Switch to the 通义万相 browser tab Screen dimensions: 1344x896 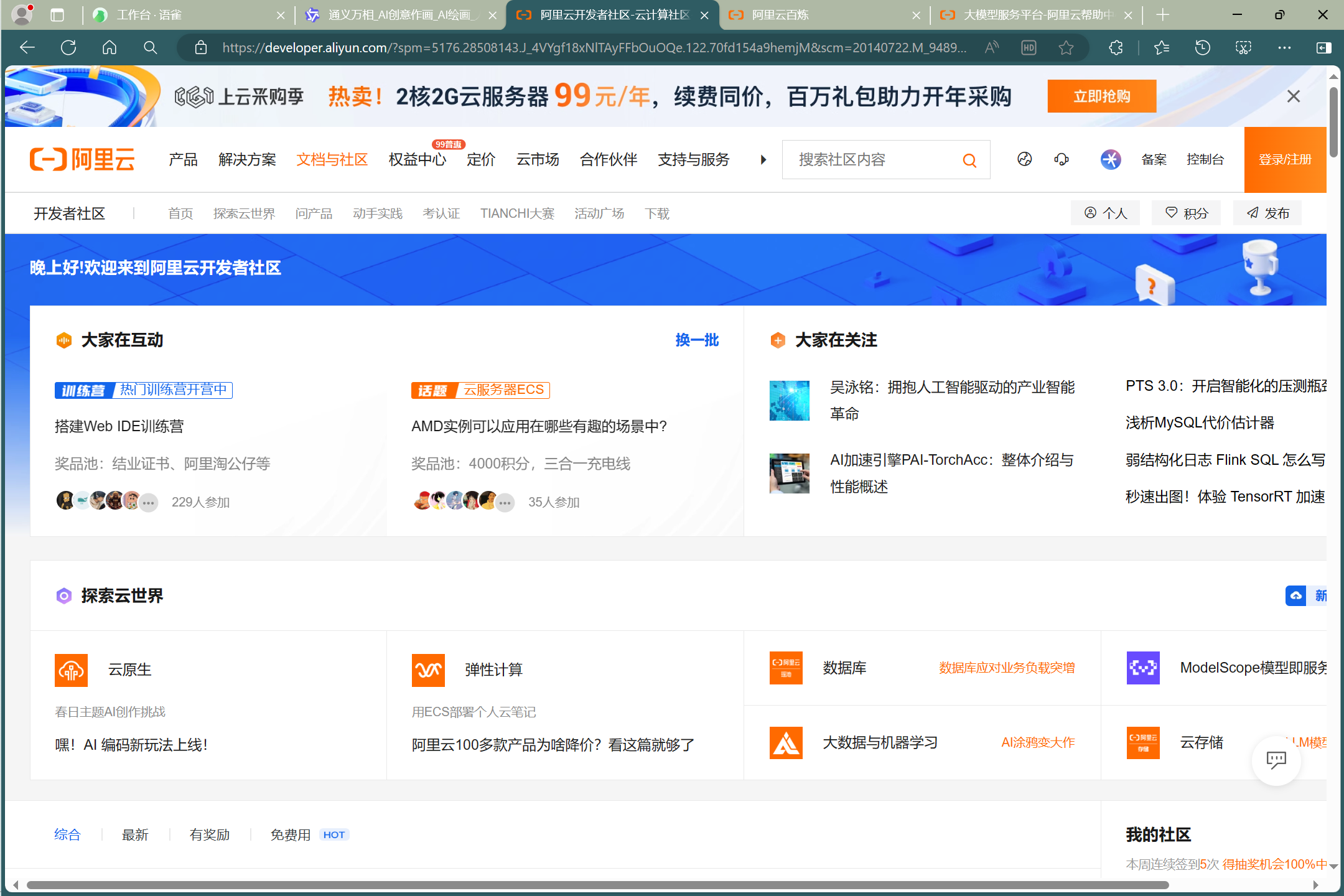coord(399,15)
